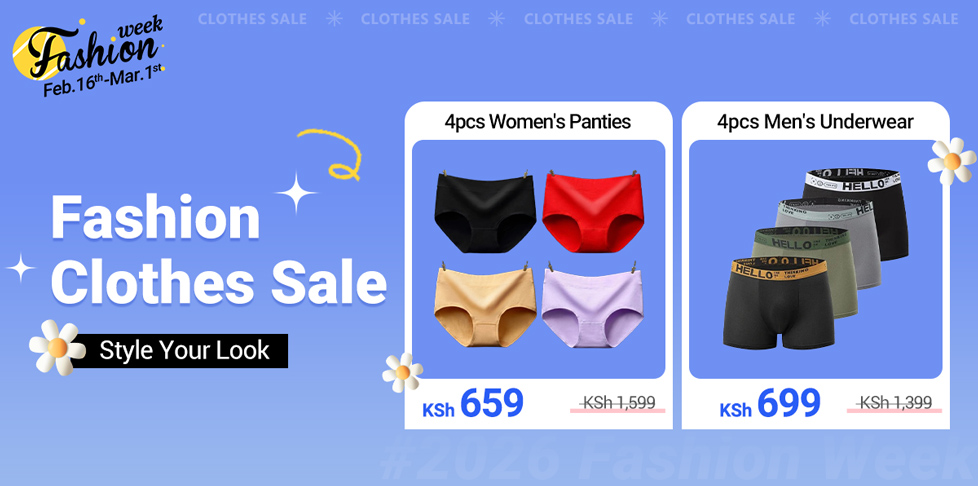Open the 4pcs Women's Panties title
Image resolution: width=978 pixels, height=486 pixels.
[538, 121]
